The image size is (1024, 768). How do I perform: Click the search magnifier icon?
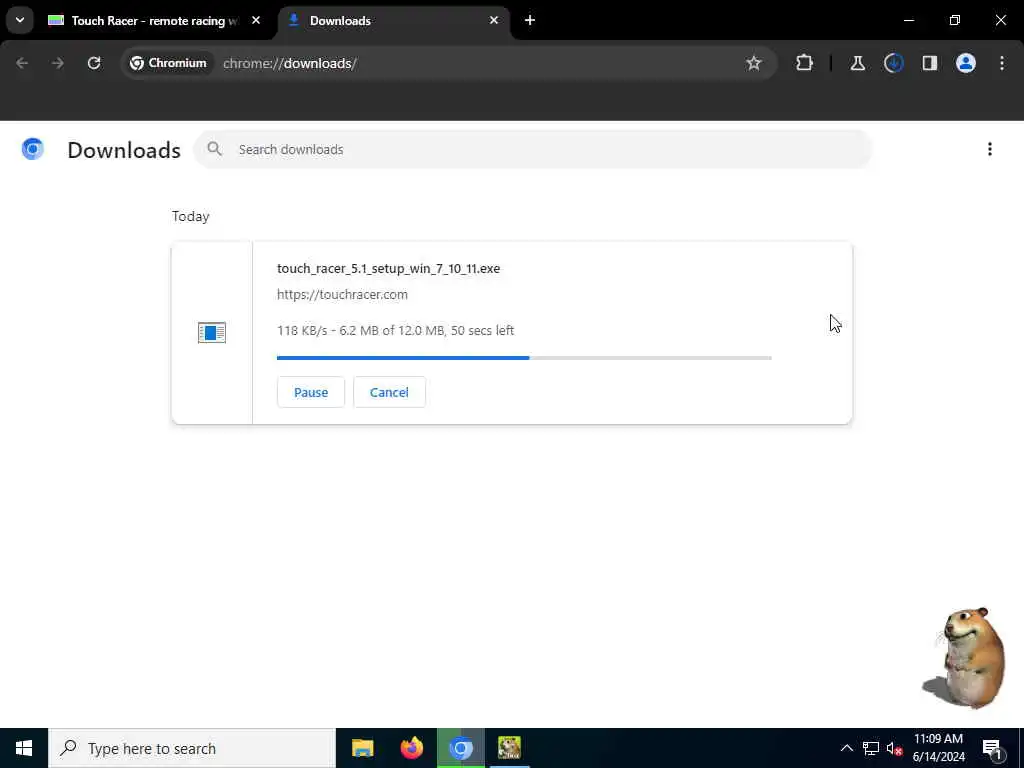point(214,150)
